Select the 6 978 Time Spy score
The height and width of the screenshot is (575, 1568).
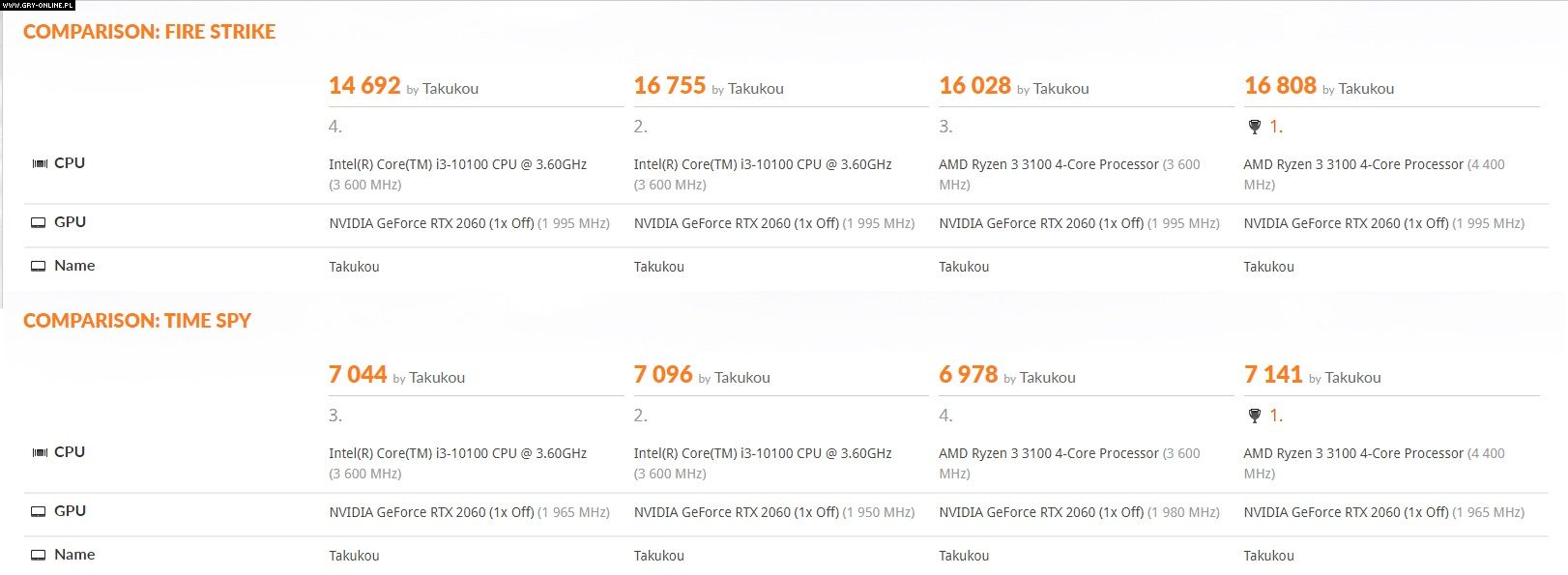click(x=968, y=375)
